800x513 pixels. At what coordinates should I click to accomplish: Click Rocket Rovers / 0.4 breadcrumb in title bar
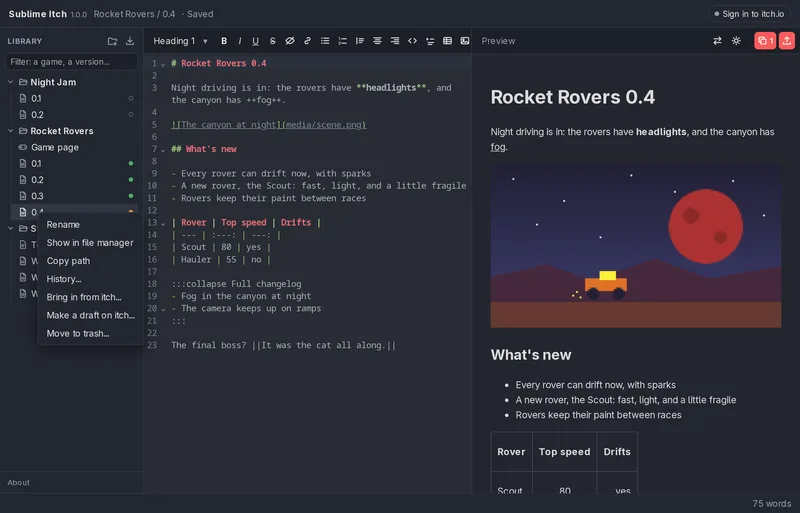(134, 14)
